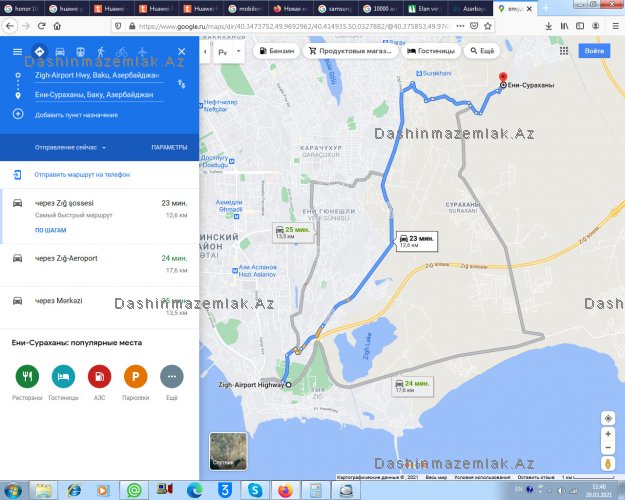Collapse the side panel arrow
Image resolution: width=625 pixels, height=500 pixels.
(205, 51)
